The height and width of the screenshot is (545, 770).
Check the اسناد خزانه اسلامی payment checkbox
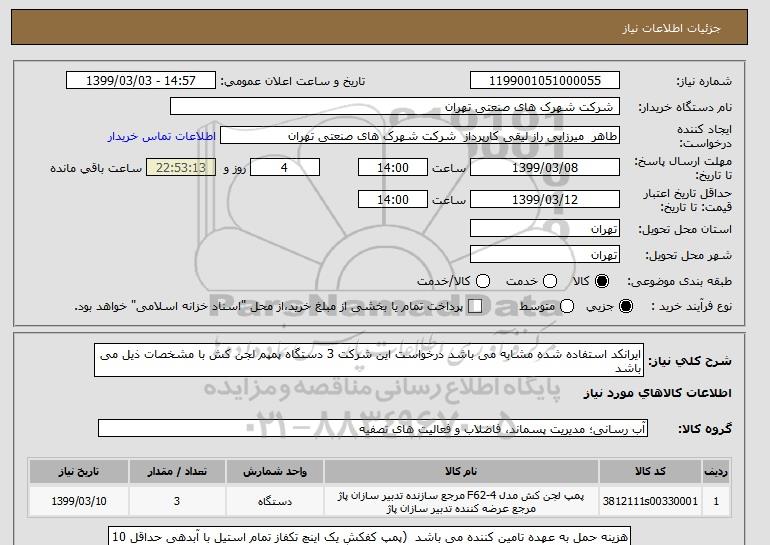tap(475, 306)
